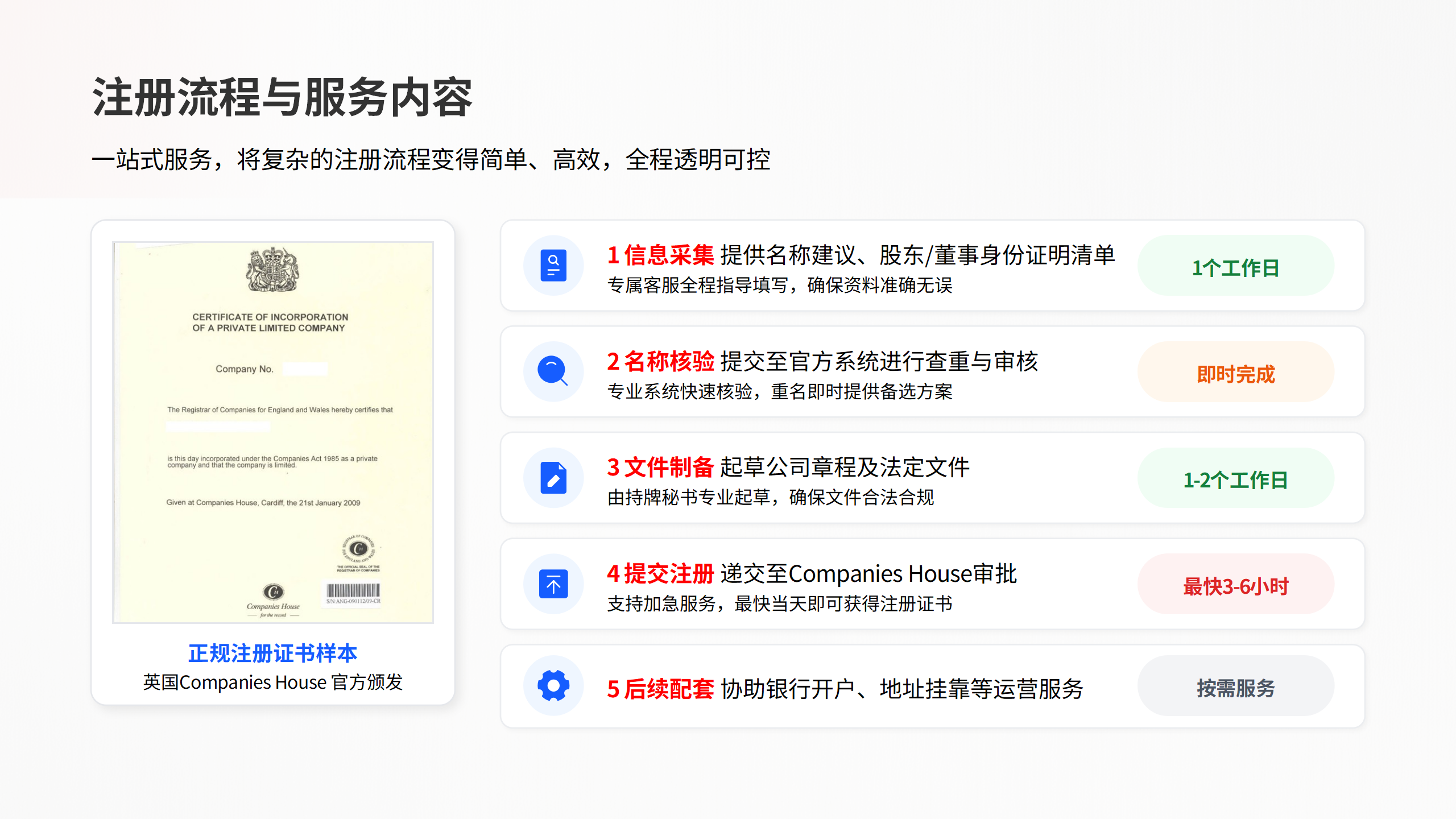Click the 注册流程与服务内容 heading
The height and width of the screenshot is (819, 1456).
(283, 98)
